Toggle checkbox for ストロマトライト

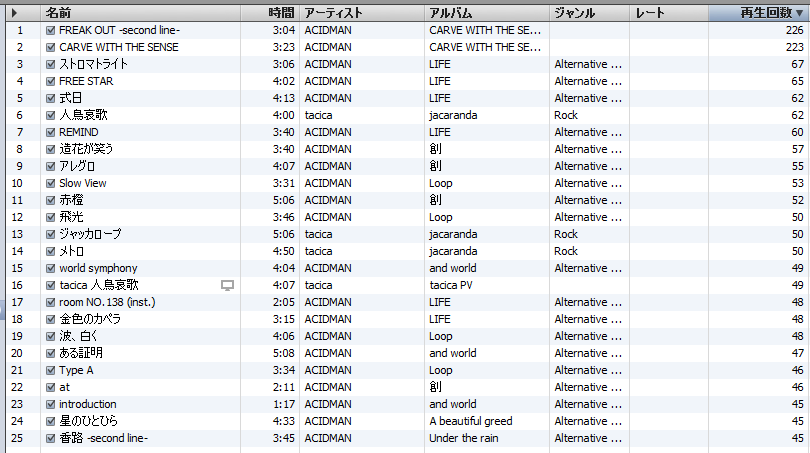(x=51, y=65)
